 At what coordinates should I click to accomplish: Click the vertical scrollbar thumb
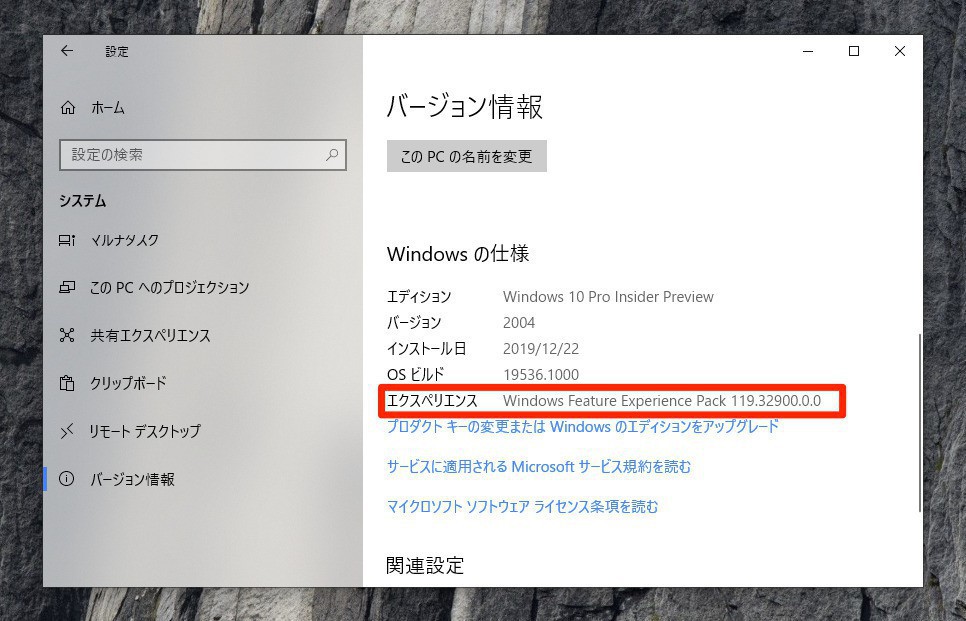click(x=919, y=423)
